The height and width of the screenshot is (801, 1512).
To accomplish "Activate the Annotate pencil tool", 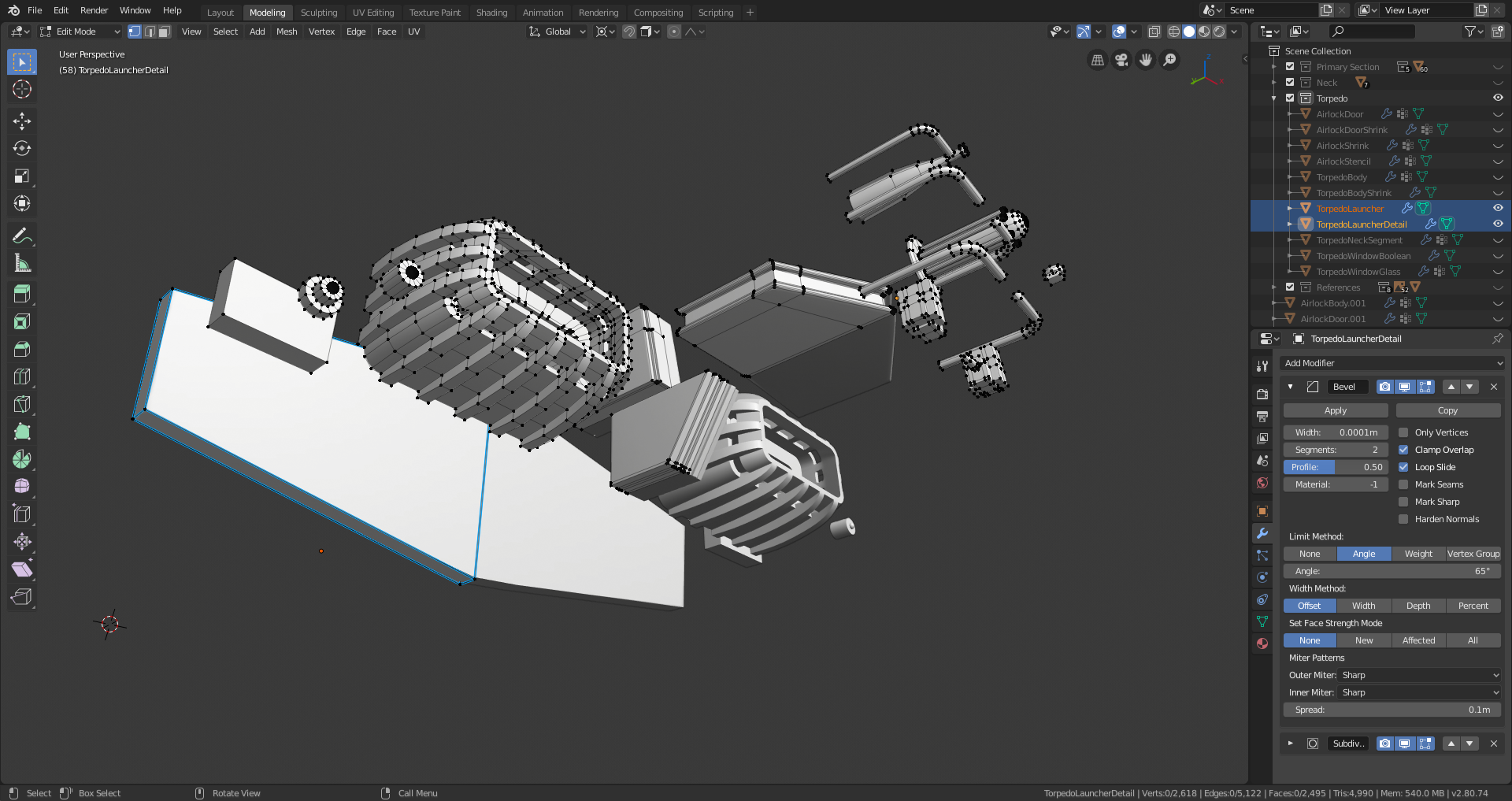I will pyautogui.click(x=22, y=235).
